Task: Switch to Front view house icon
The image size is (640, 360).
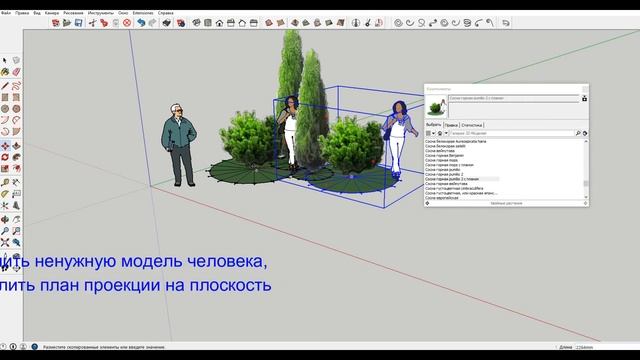Action: pyautogui.click(x=220, y=23)
